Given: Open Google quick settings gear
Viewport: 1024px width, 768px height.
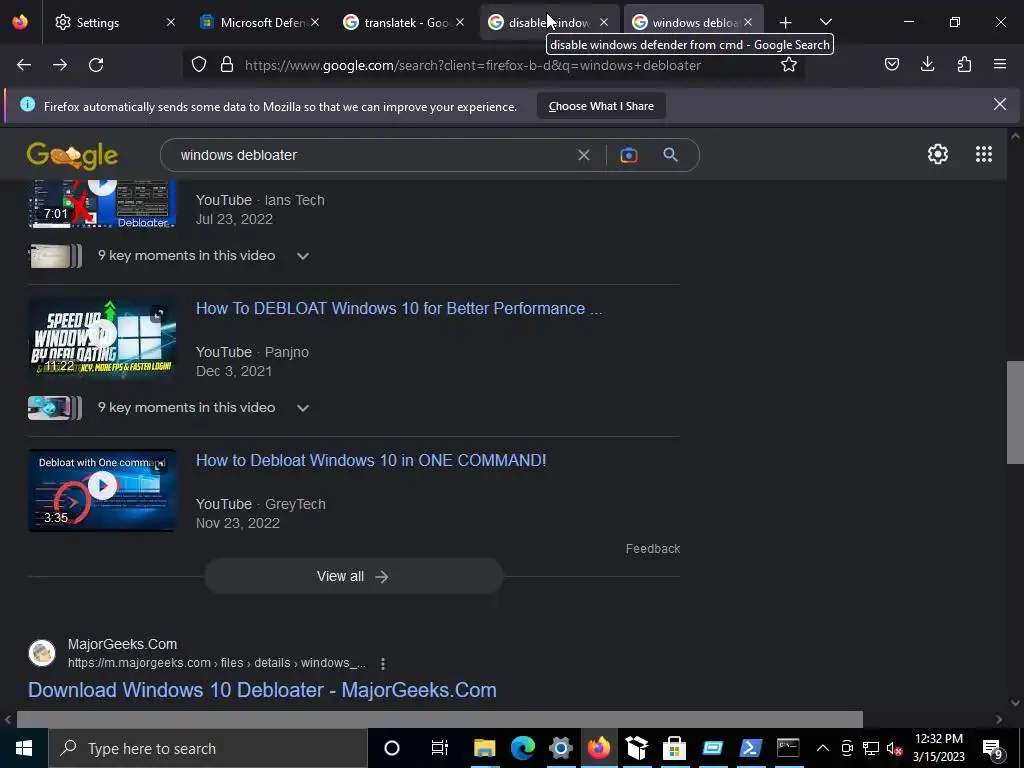Looking at the screenshot, I should pyautogui.click(x=938, y=154).
